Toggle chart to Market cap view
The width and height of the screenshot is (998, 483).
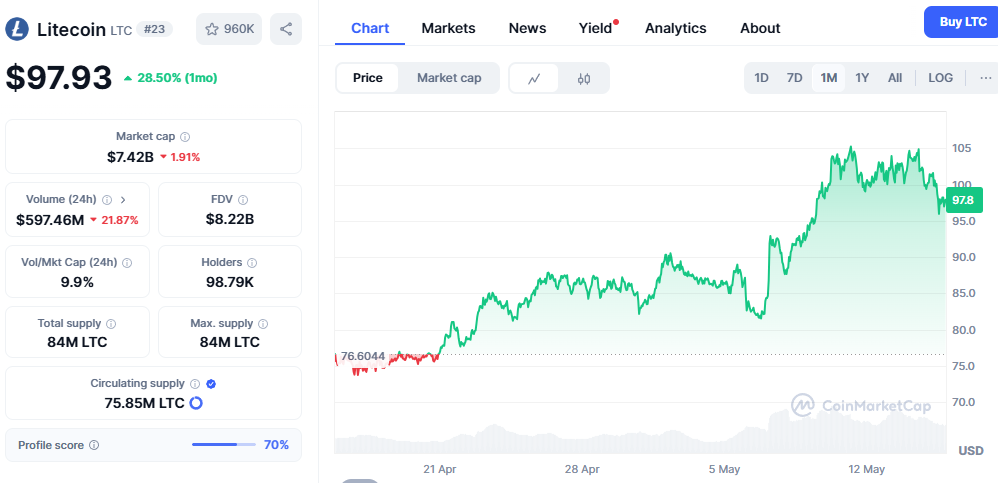[x=449, y=78]
